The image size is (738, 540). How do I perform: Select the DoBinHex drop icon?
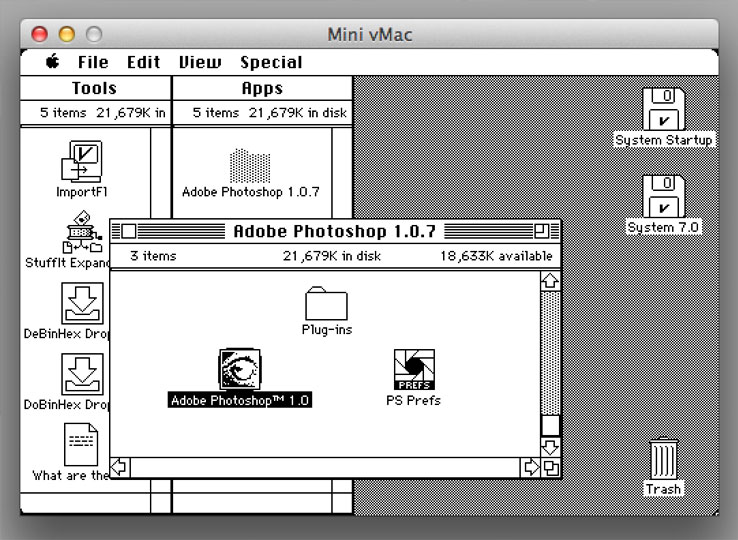[82, 374]
